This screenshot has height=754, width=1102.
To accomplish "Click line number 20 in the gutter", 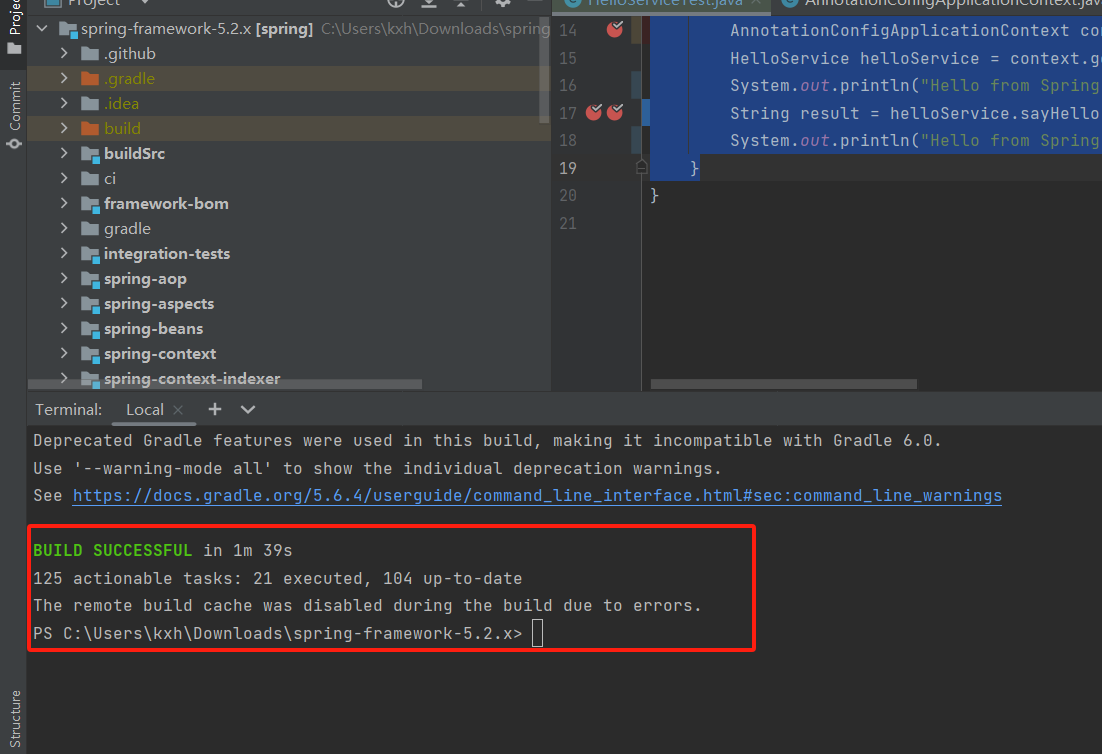I will point(568,195).
